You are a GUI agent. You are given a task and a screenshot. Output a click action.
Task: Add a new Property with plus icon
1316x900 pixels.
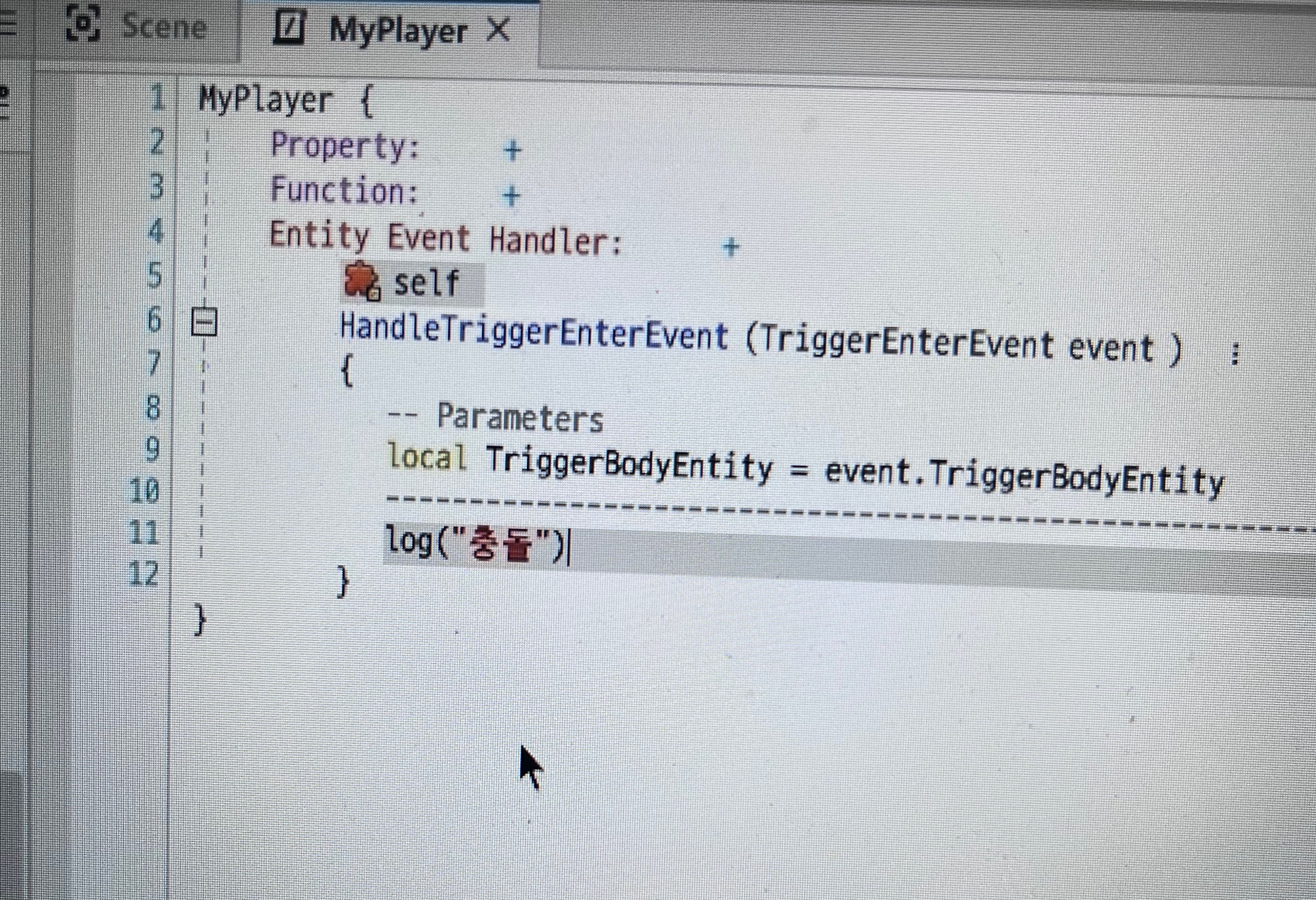click(512, 151)
